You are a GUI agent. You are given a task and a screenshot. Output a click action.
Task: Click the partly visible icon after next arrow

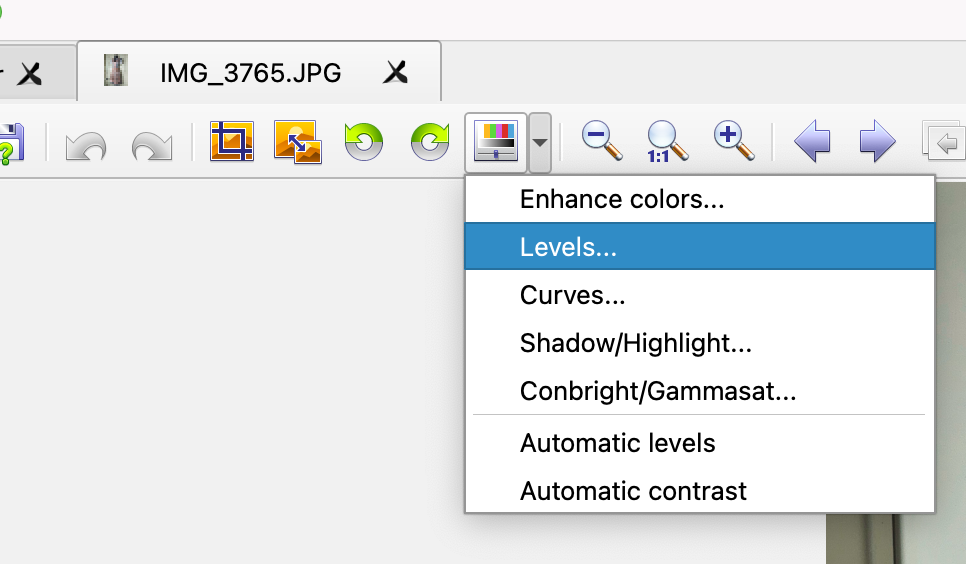tap(943, 141)
